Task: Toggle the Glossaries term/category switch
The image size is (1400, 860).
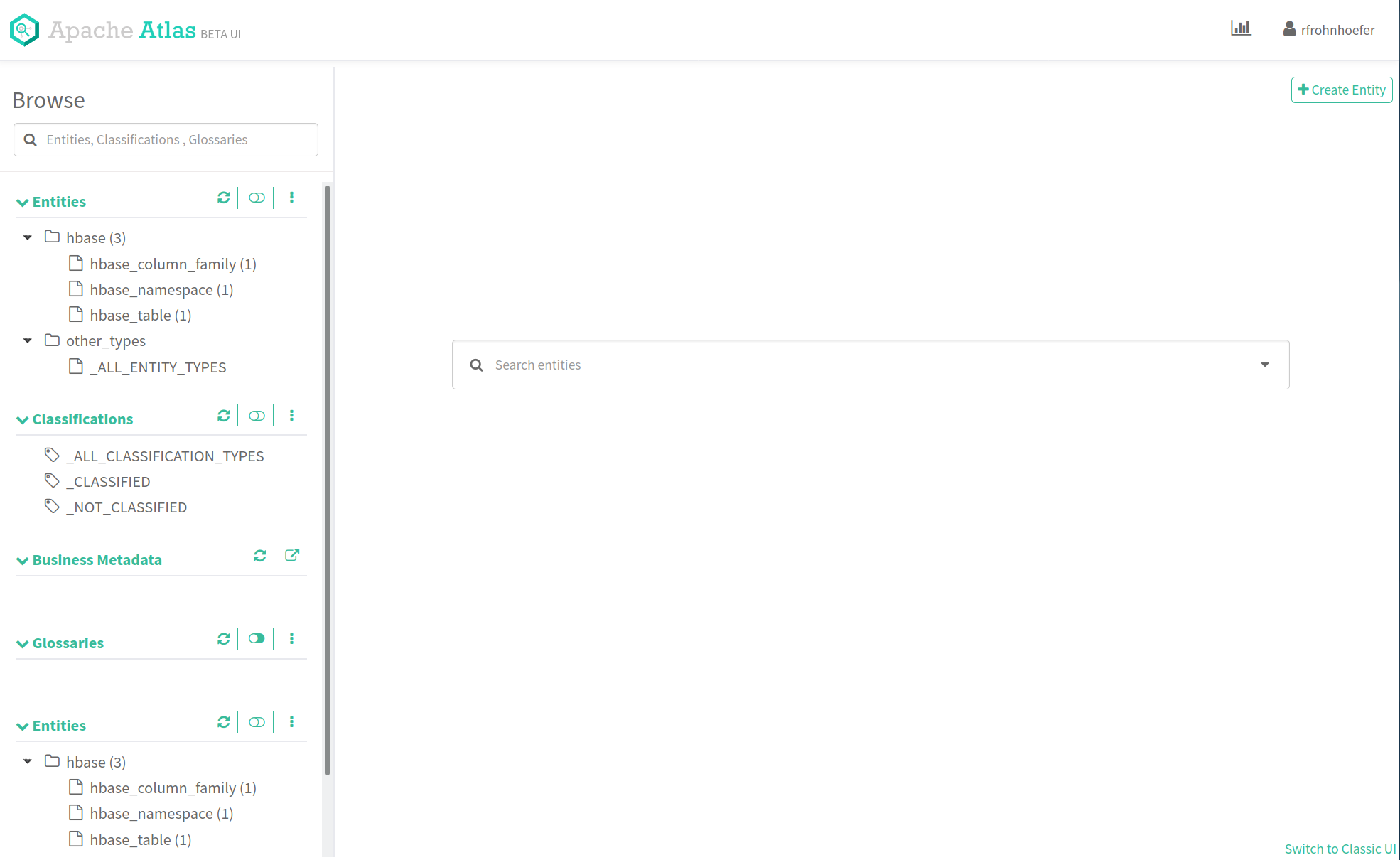Action: coord(257,639)
